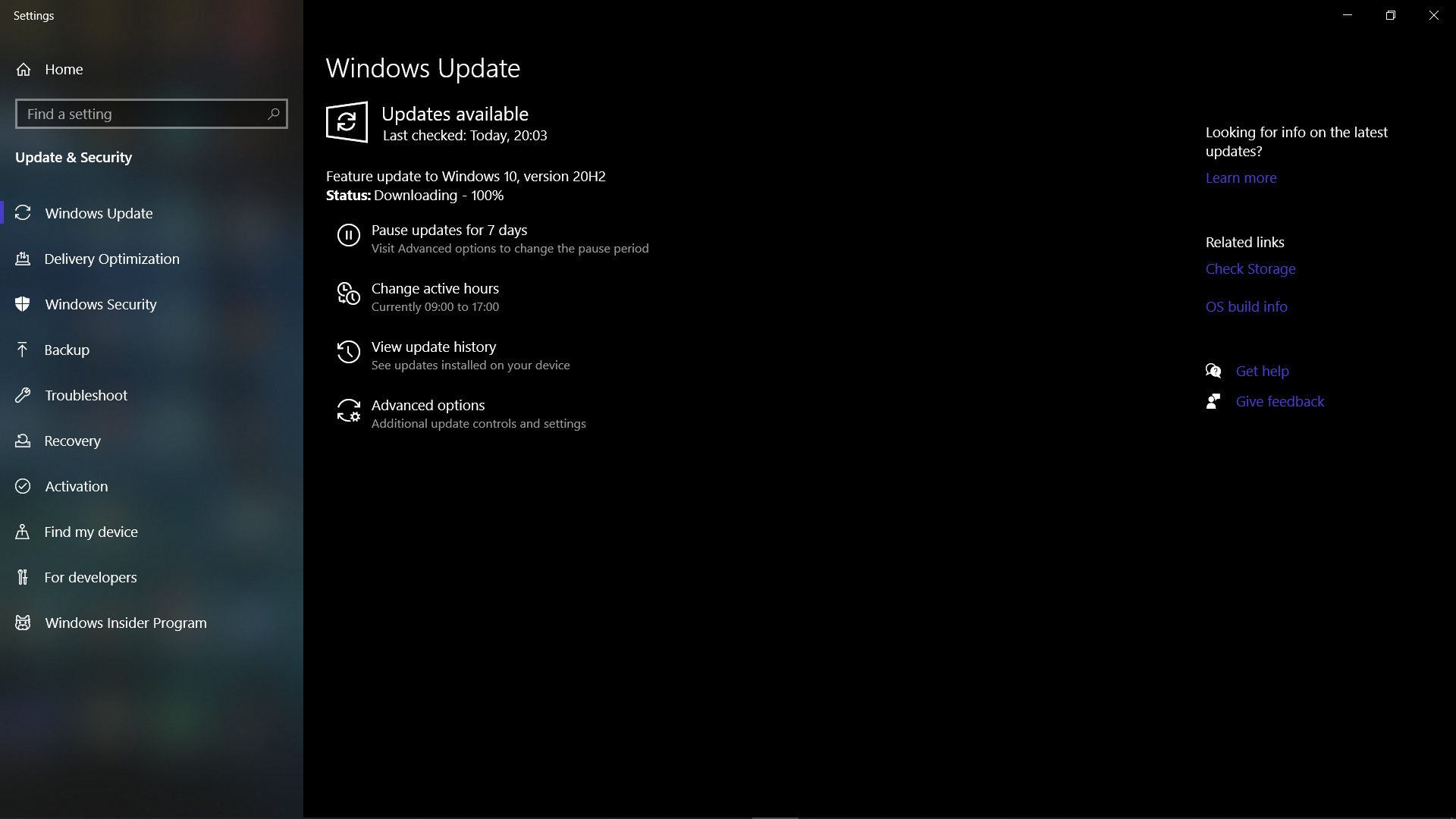Pause updates for 7 days
This screenshot has height=819, width=1456.
(x=449, y=229)
